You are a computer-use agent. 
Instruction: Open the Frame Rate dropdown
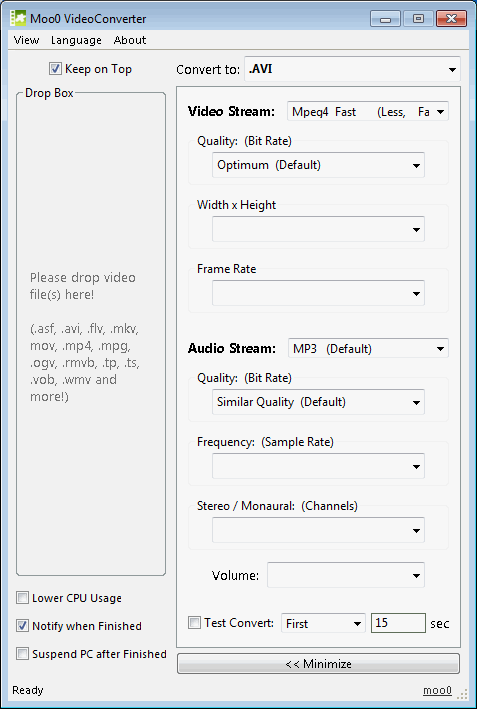click(318, 293)
